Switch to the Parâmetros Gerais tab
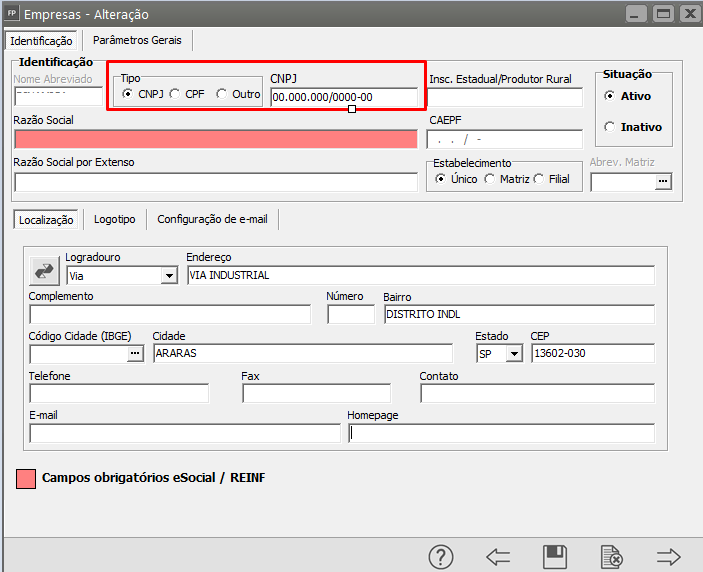The image size is (703, 572). pyautogui.click(x=136, y=40)
